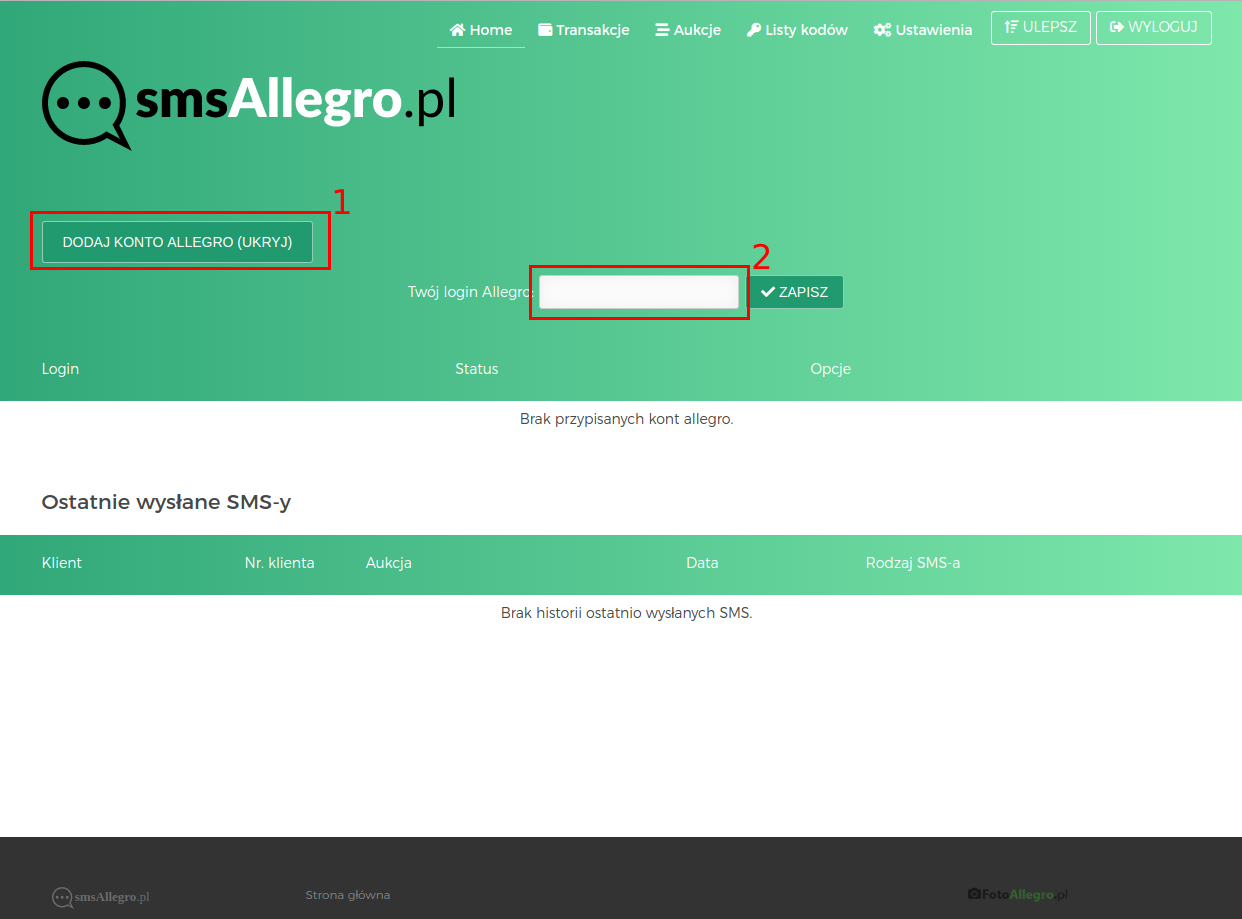Screen dimensions: 1242x919
Task: Click the Klient column header
Action: 62,563
